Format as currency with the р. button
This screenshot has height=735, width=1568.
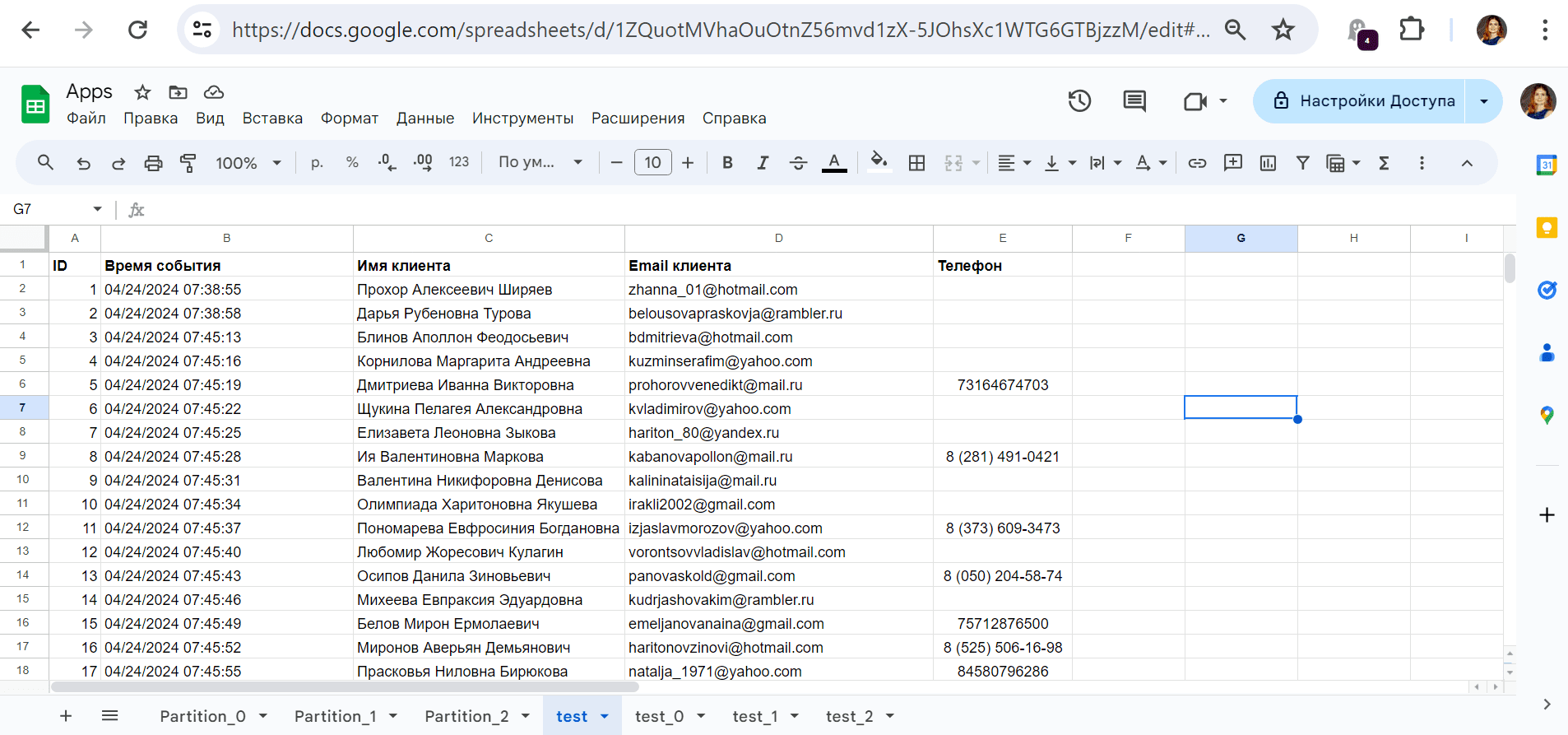tap(317, 163)
